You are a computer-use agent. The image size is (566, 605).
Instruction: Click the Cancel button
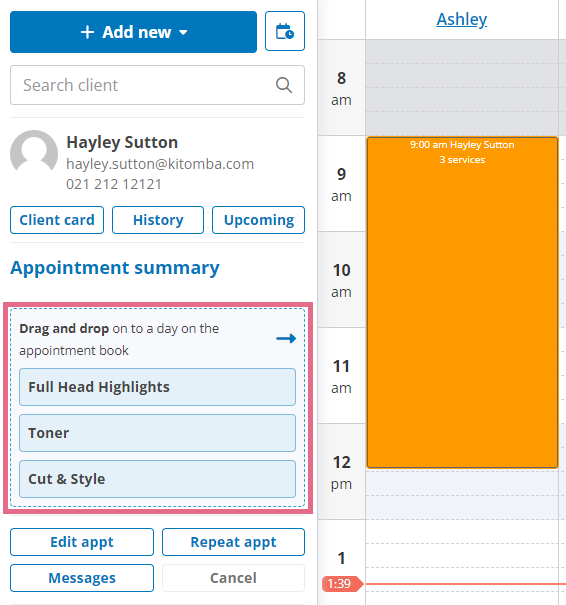[233, 578]
